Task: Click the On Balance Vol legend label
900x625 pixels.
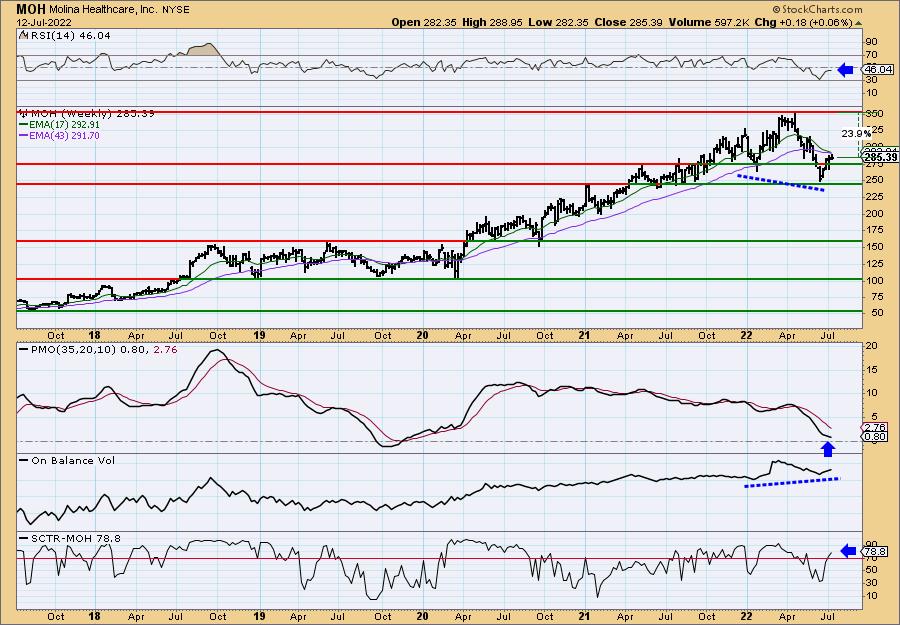Action: [x=73, y=460]
